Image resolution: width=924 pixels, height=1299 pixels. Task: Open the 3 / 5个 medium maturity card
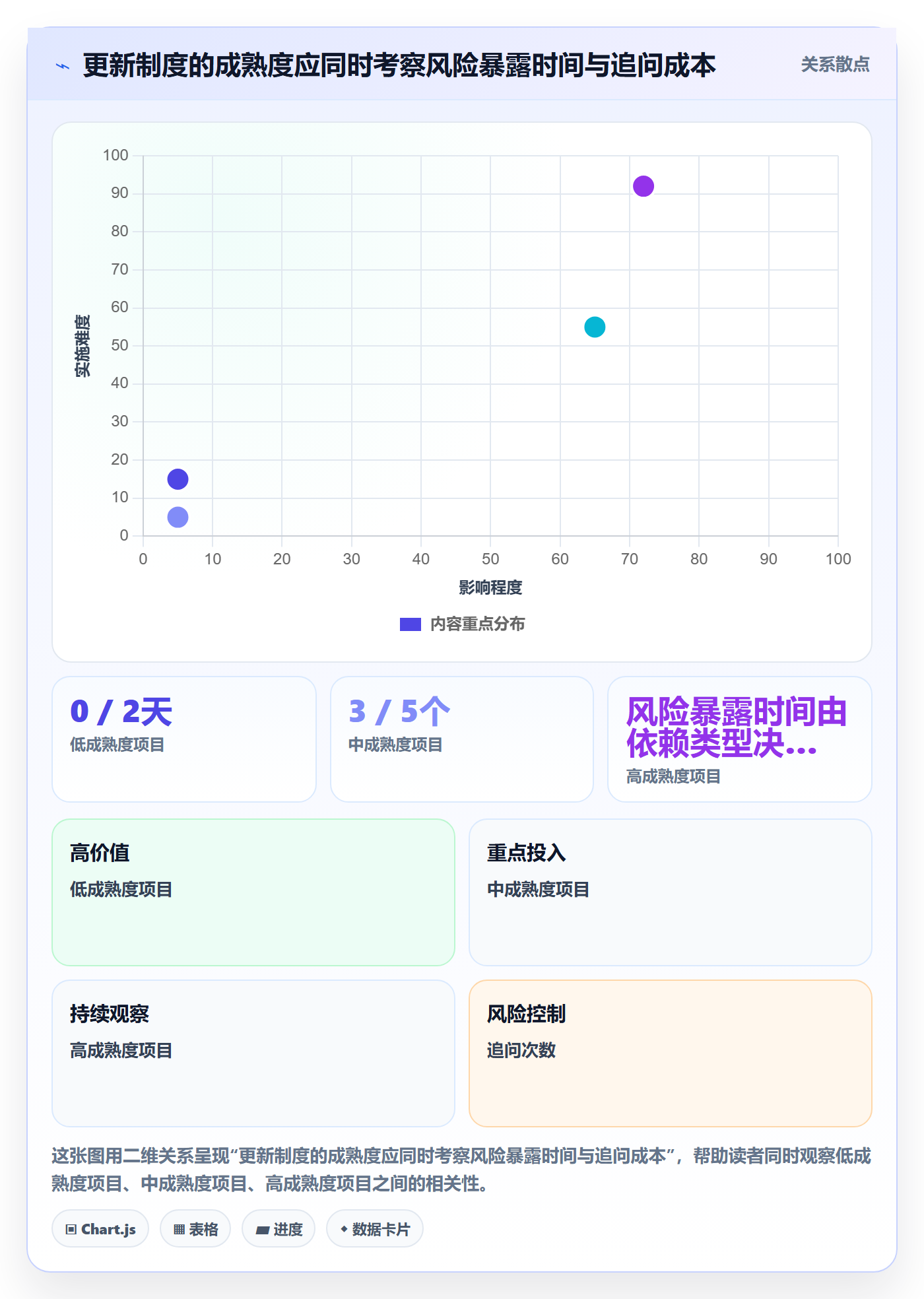tap(462, 739)
